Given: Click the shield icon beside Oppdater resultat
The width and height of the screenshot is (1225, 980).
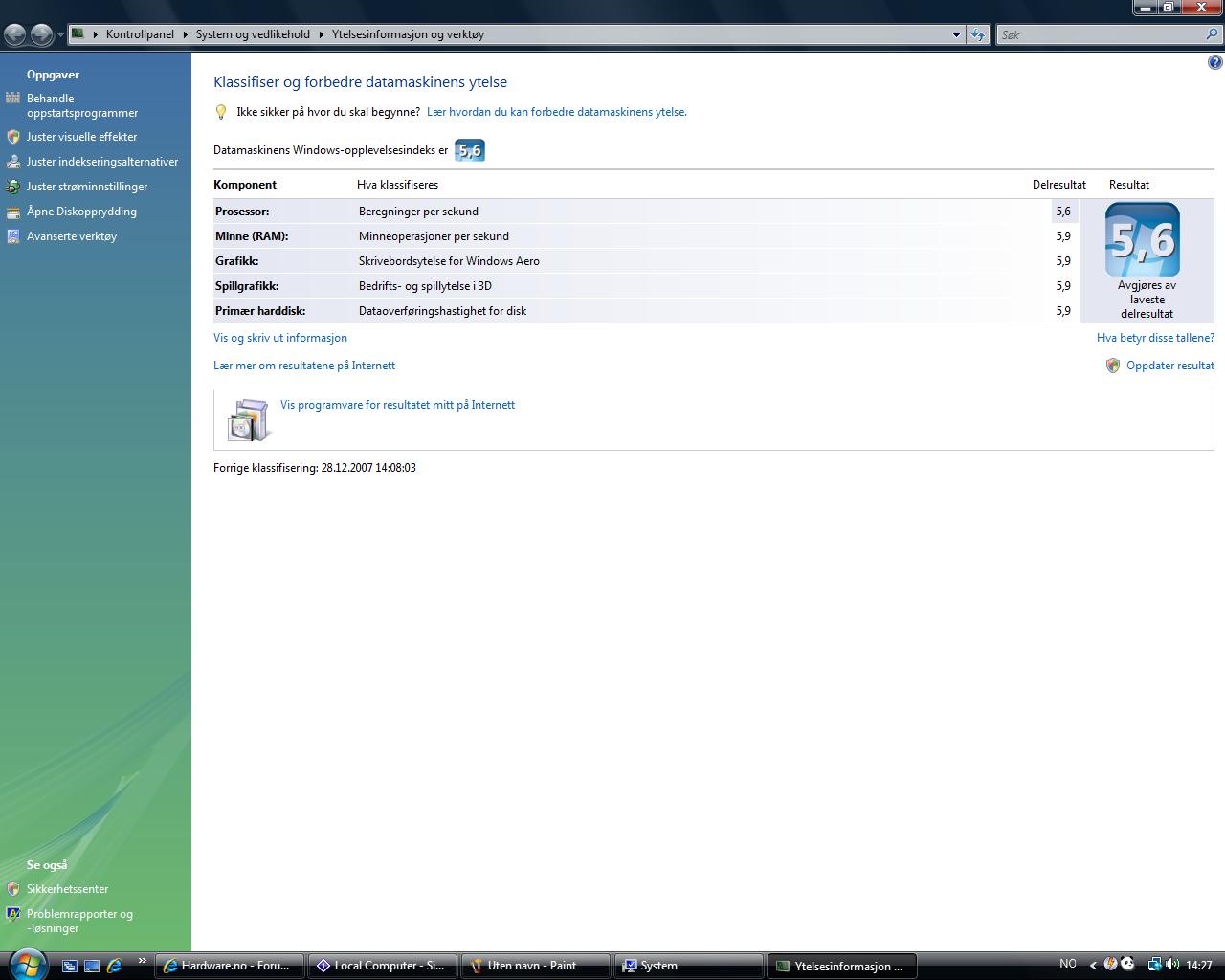Looking at the screenshot, I should click(x=1113, y=366).
